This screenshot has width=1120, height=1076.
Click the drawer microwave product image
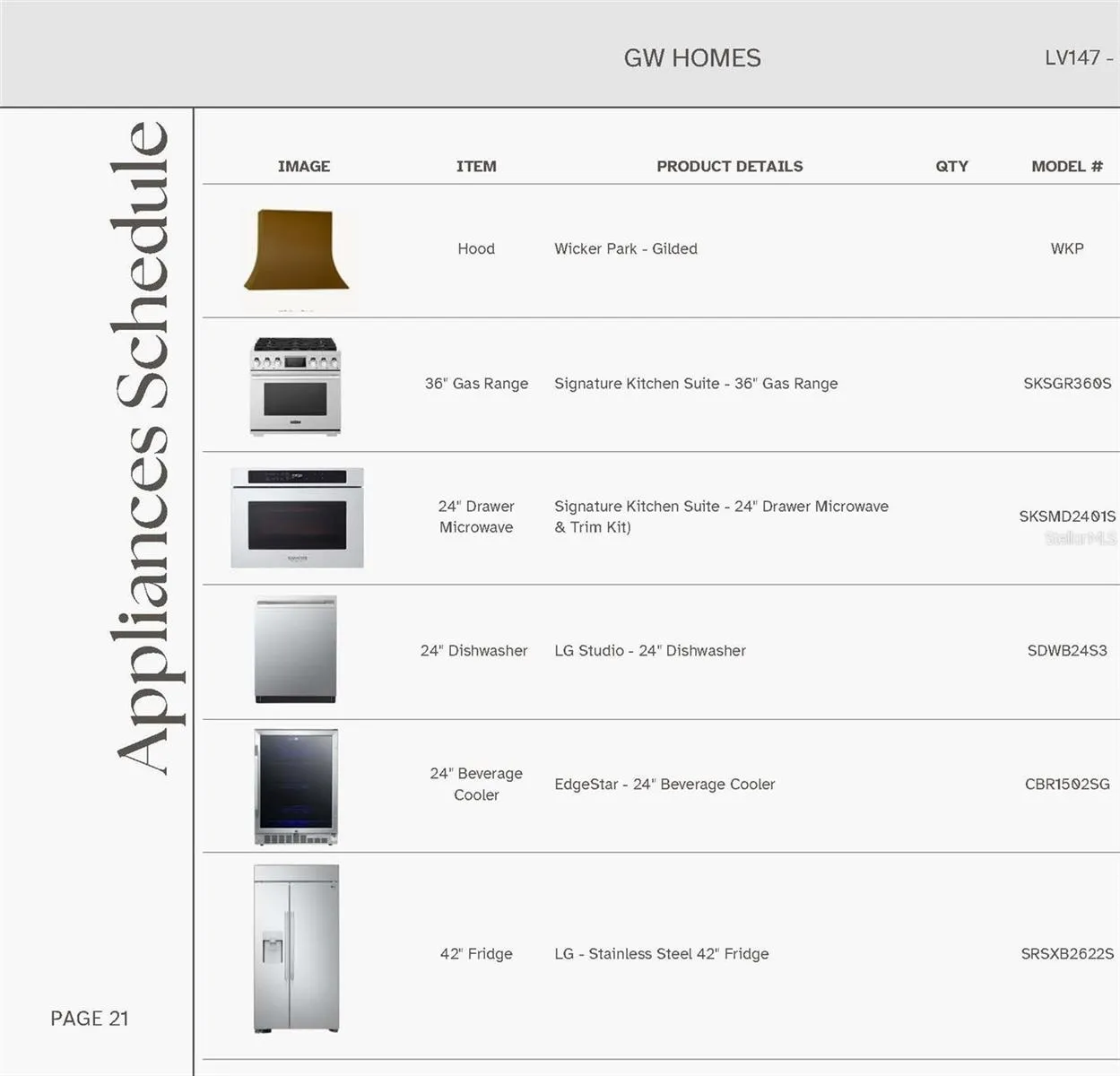point(297,517)
